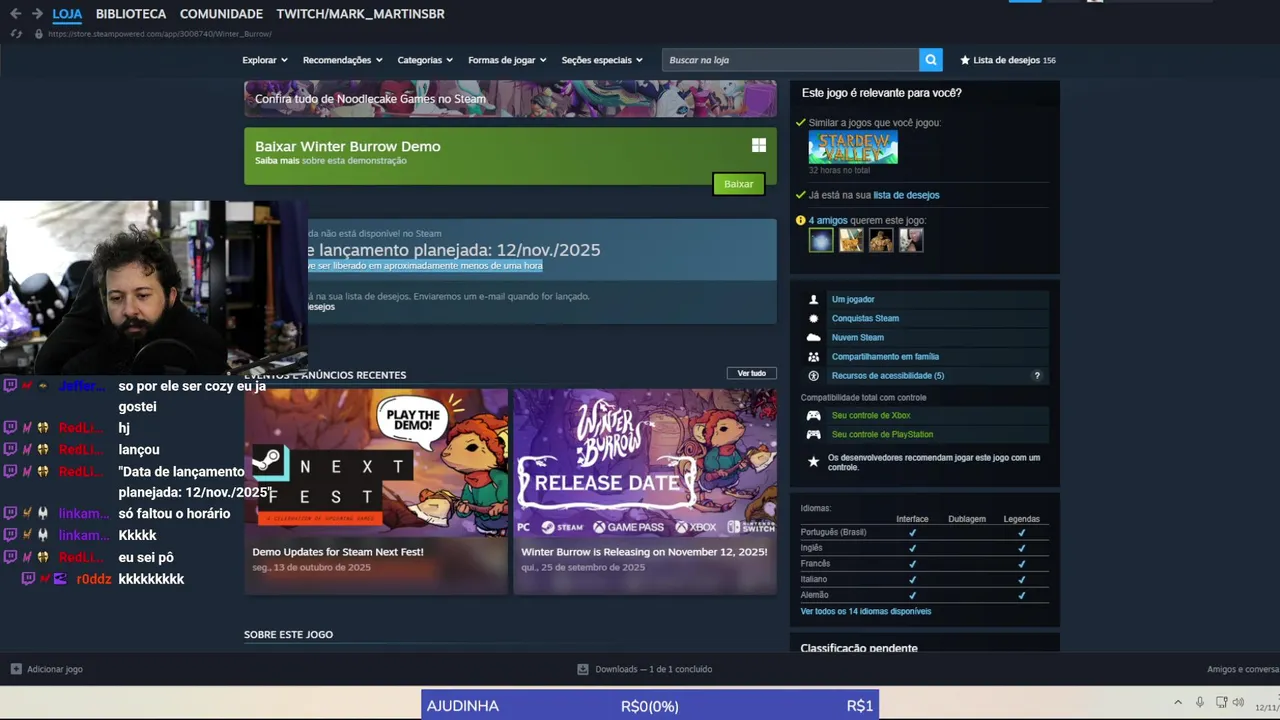
Task: Click the Nuvem Steam link
Action: click(x=858, y=337)
